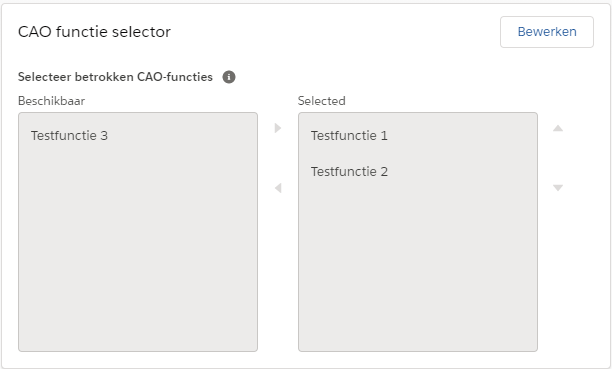Select Testfunctie 3 in Beschikbaar list
This screenshot has height=369, width=612.
coord(138,135)
